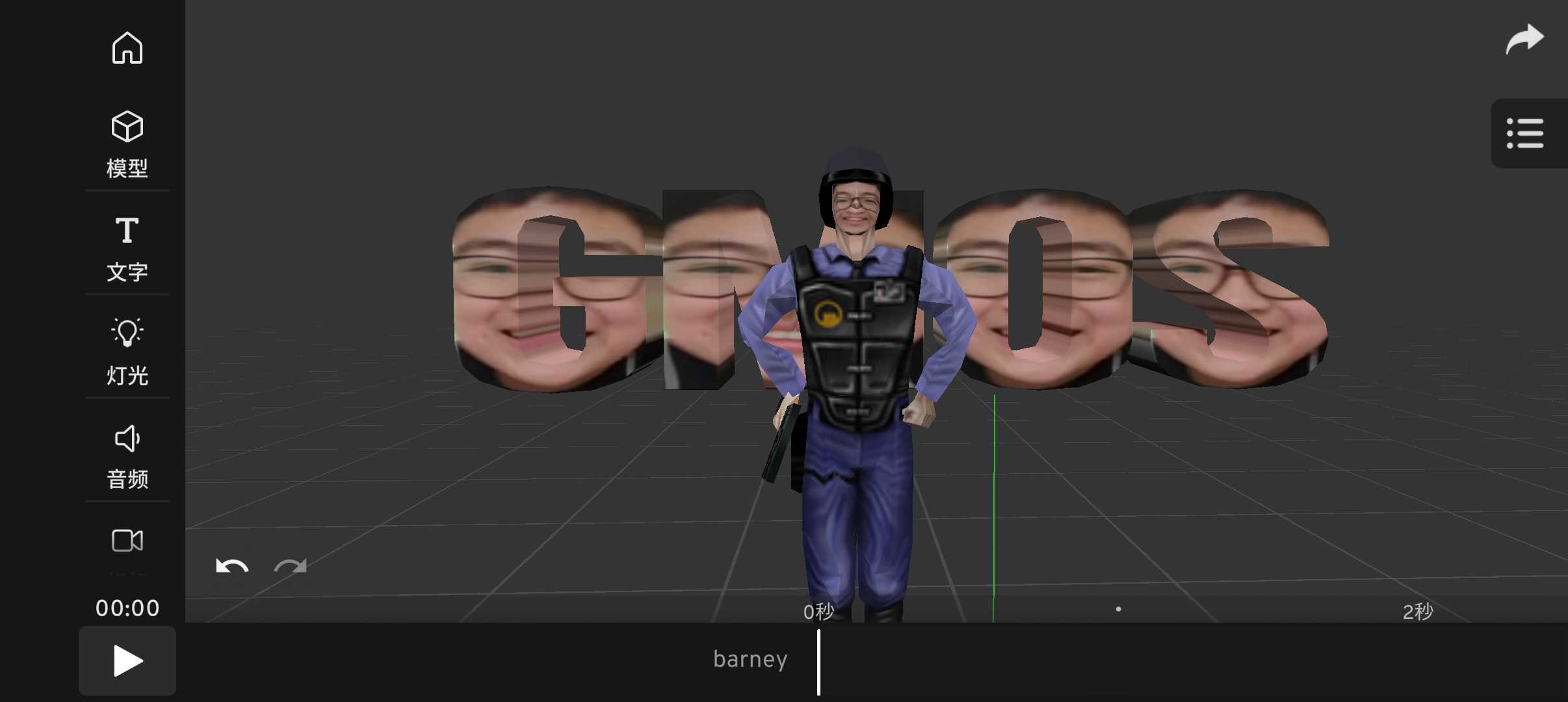
Task: Redo the undone action
Action: click(x=290, y=567)
